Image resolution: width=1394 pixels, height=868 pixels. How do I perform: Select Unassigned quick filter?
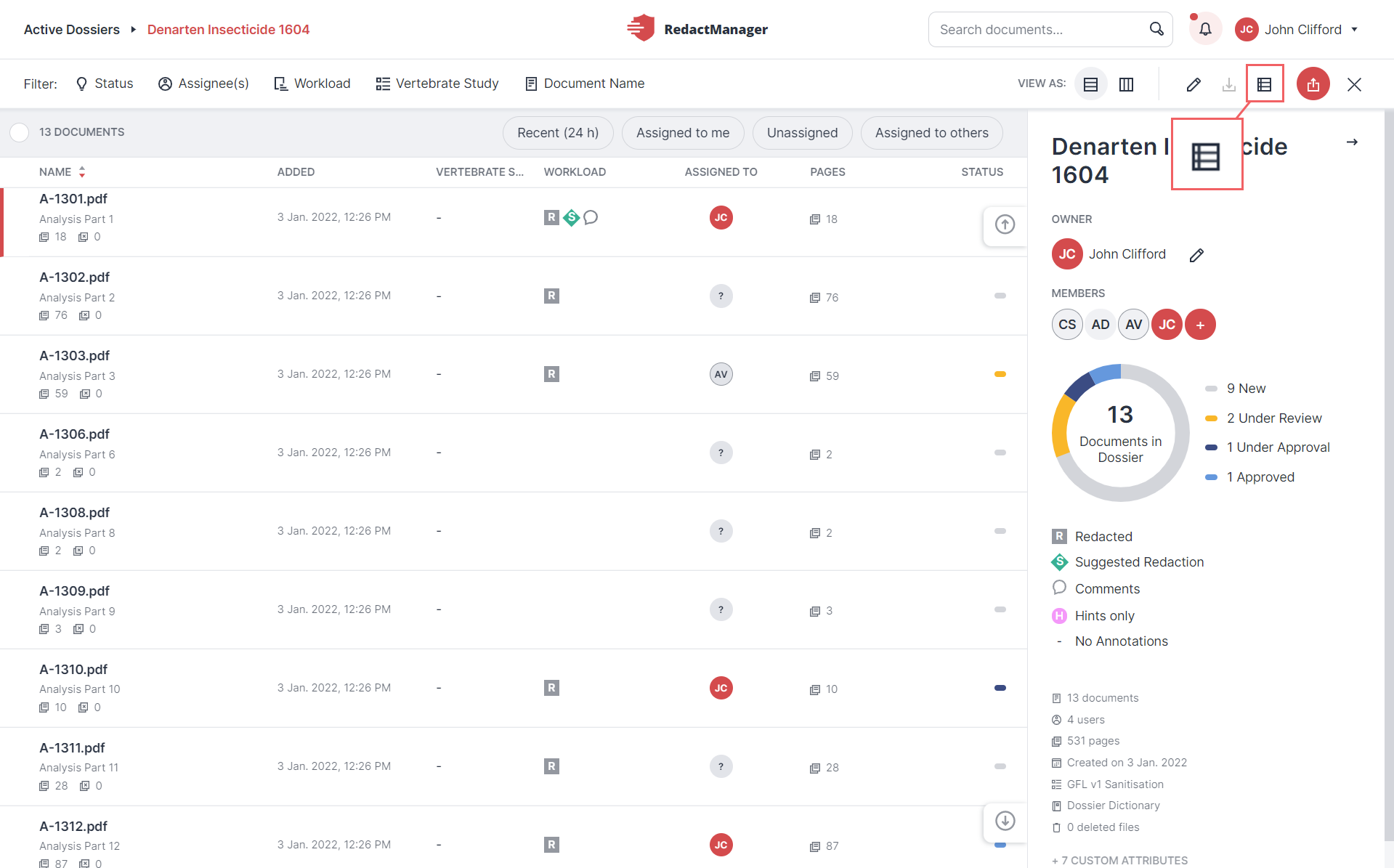point(802,133)
